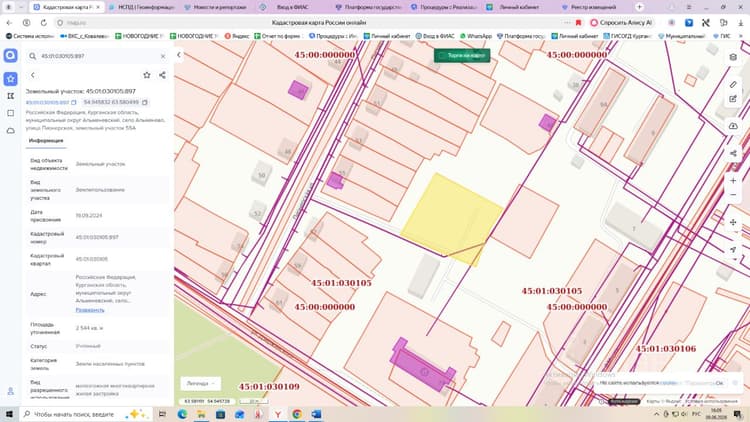This screenshot has width=750, height=422.
Task: Click the cloud download icon on map
Action: [733, 126]
